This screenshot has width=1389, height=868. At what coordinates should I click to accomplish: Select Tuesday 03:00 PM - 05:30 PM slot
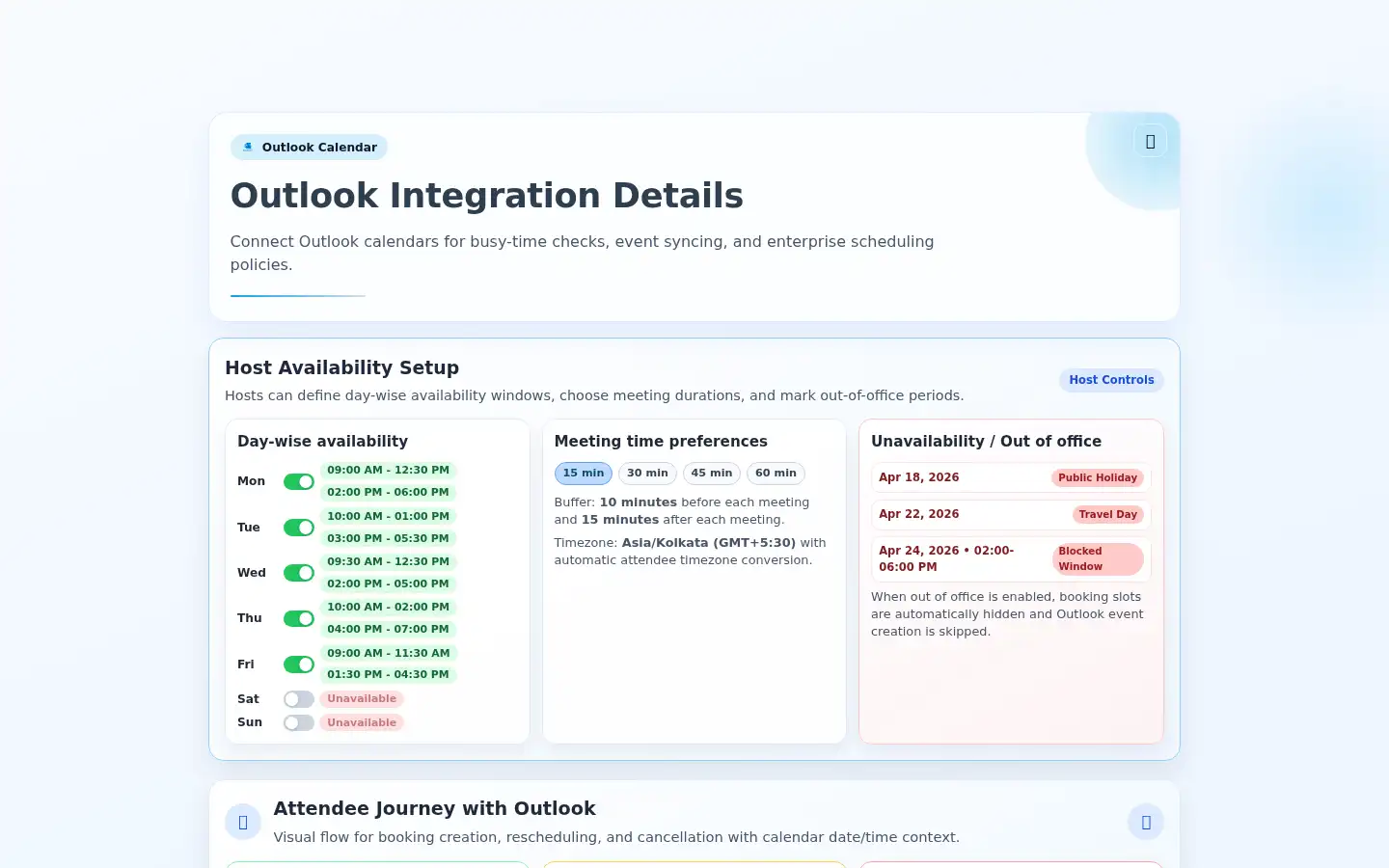click(x=388, y=538)
